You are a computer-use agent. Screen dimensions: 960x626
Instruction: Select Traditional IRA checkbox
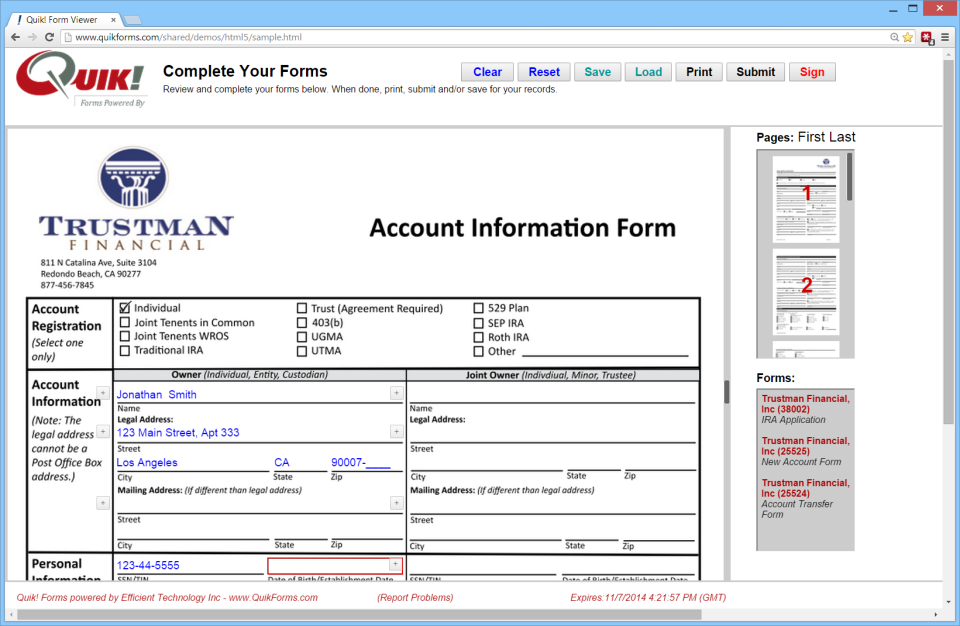[x=125, y=350]
